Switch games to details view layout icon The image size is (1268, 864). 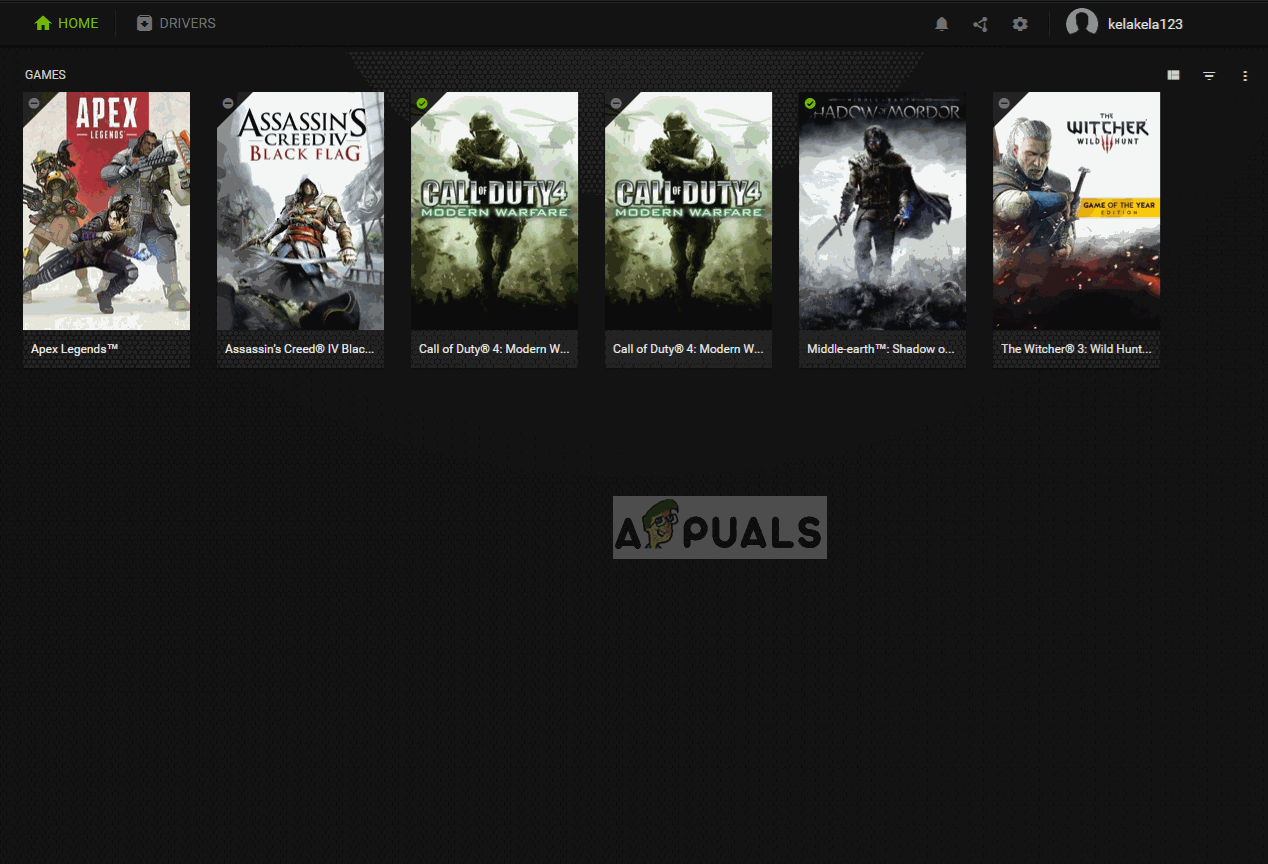[1173, 75]
